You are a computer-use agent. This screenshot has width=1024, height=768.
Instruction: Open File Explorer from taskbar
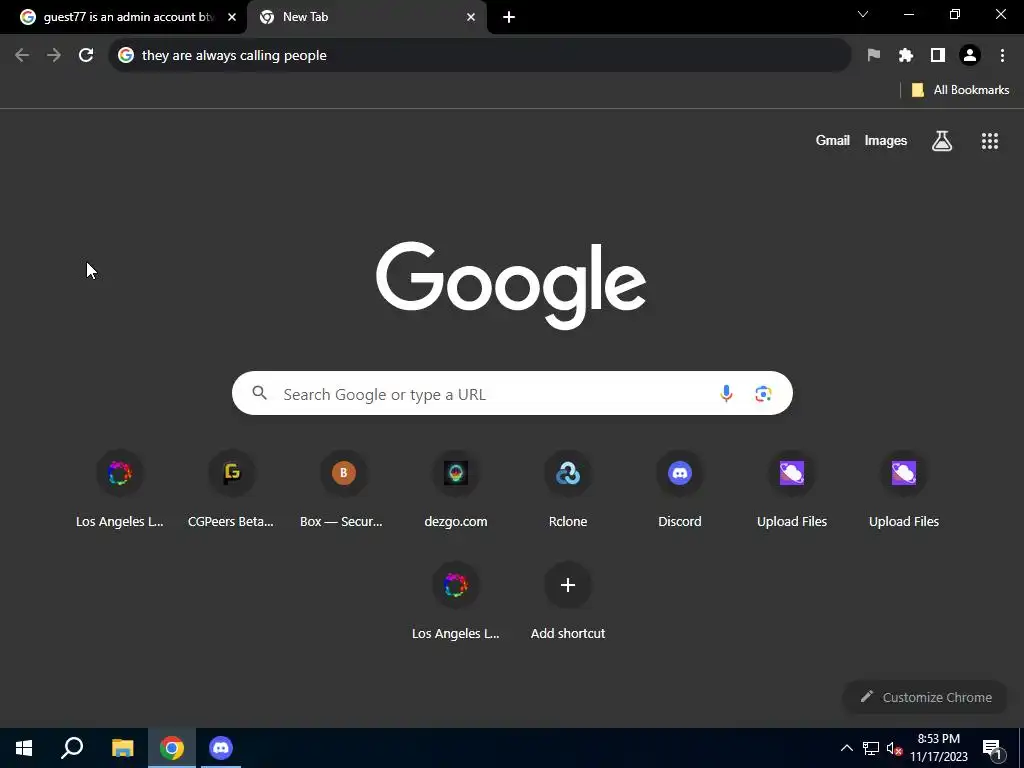[x=122, y=748]
